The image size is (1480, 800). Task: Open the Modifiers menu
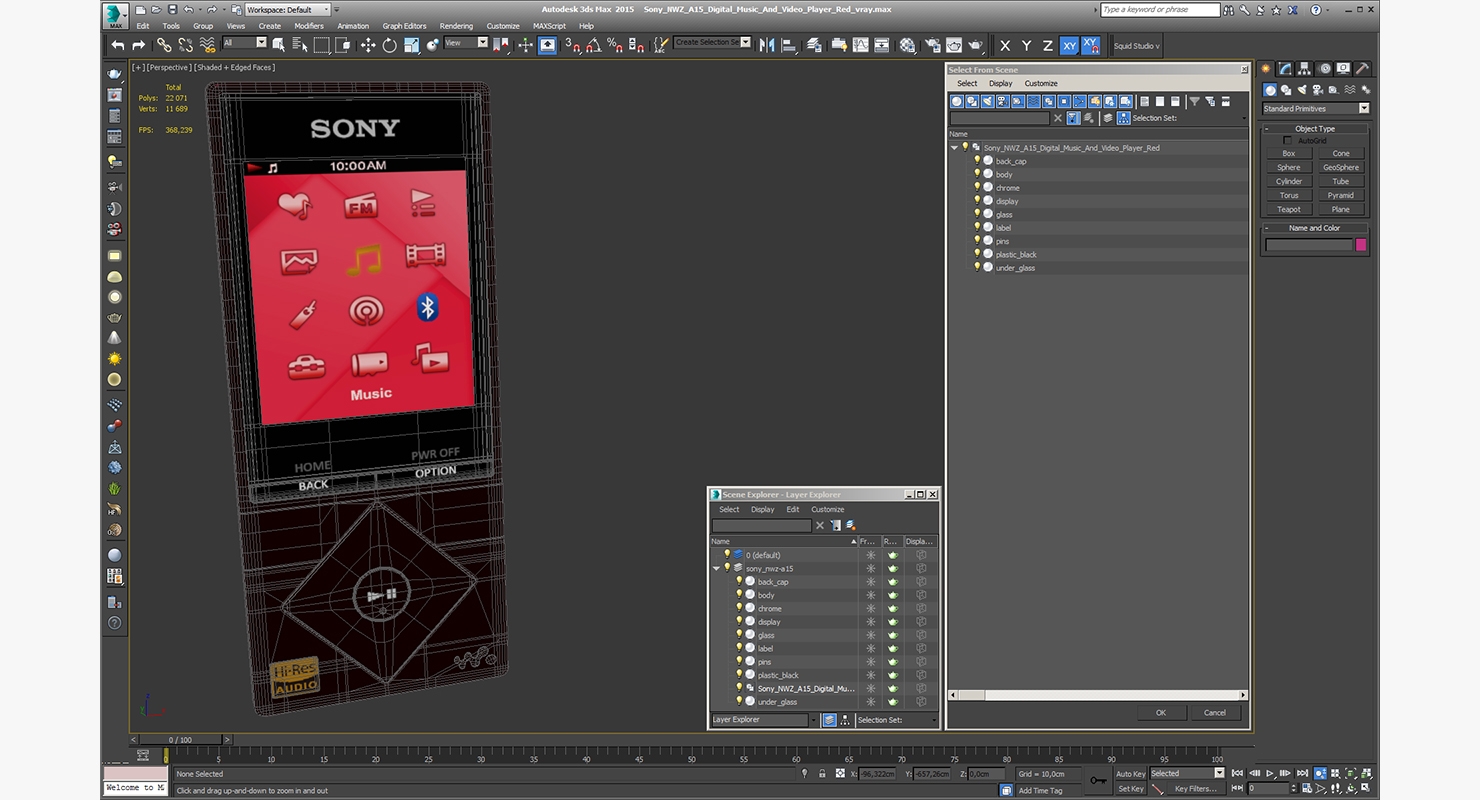[309, 26]
